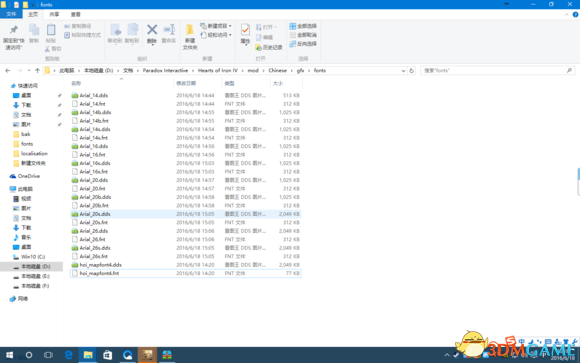
Task: Click the Copy icon in ribbon
Action: click(x=34, y=30)
